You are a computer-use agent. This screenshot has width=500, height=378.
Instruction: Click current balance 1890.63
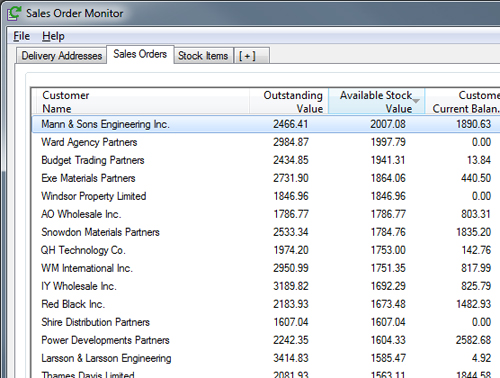coord(474,124)
